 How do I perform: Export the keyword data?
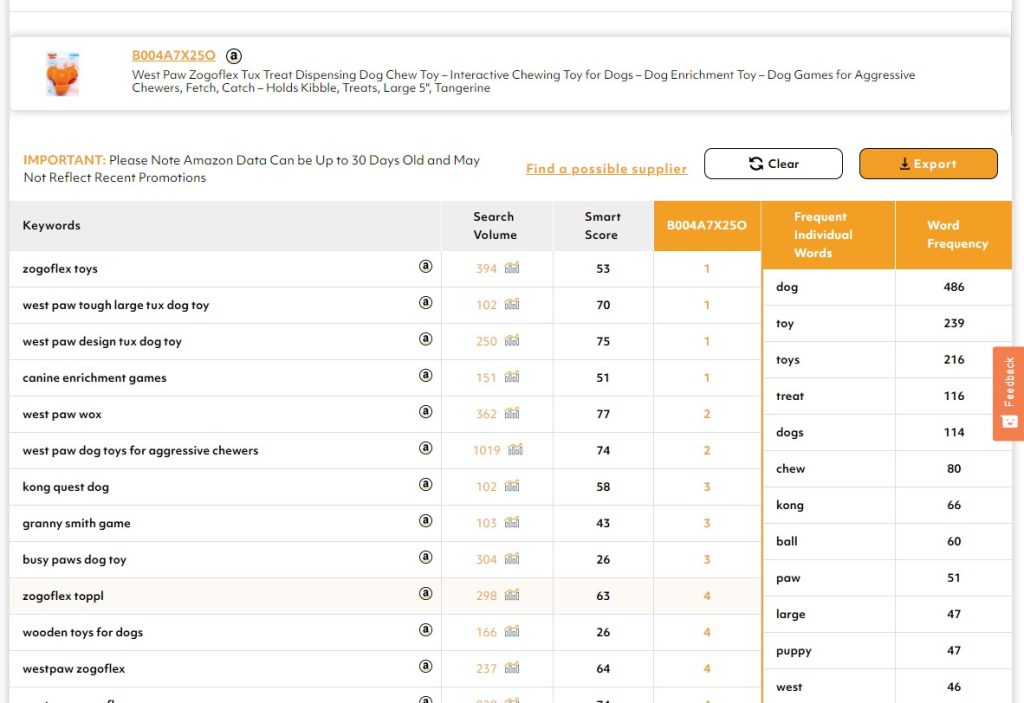point(928,163)
